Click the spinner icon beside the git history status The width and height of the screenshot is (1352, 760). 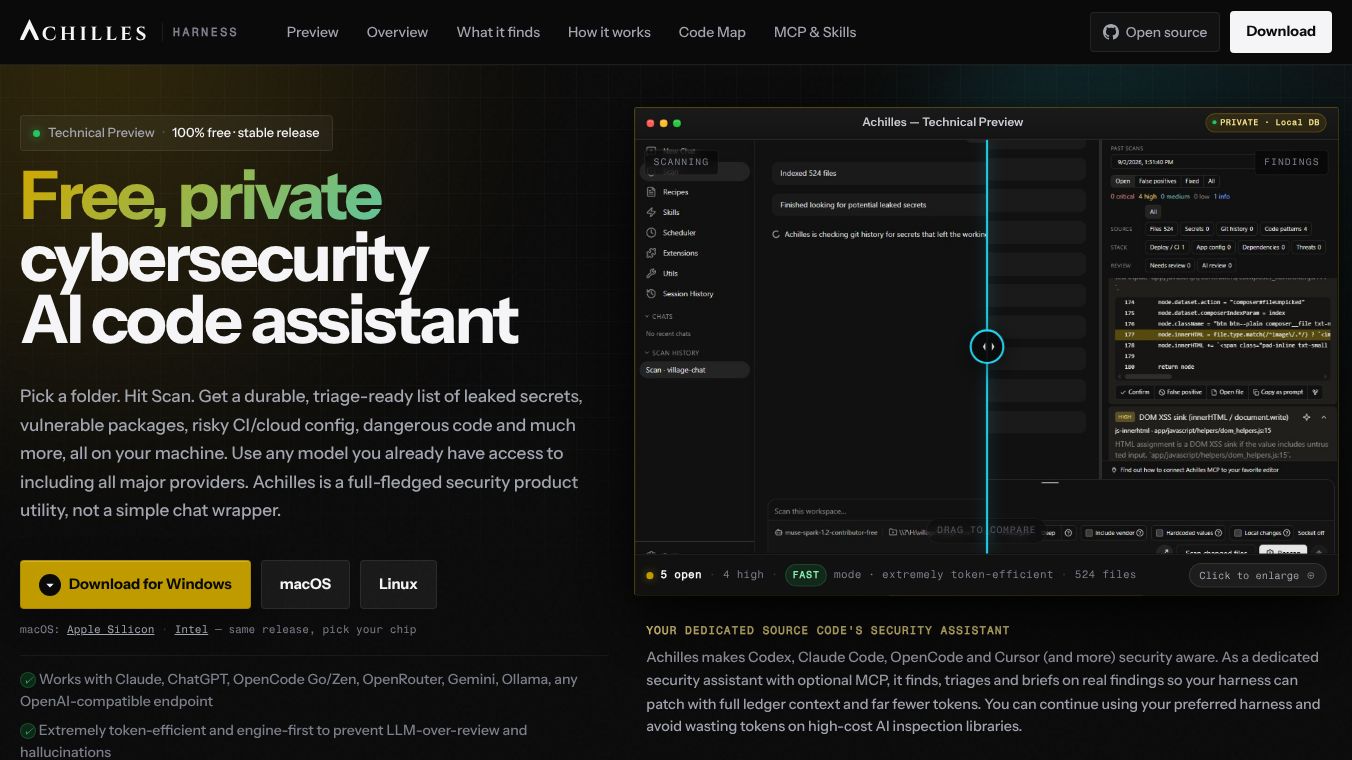[x=777, y=234]
